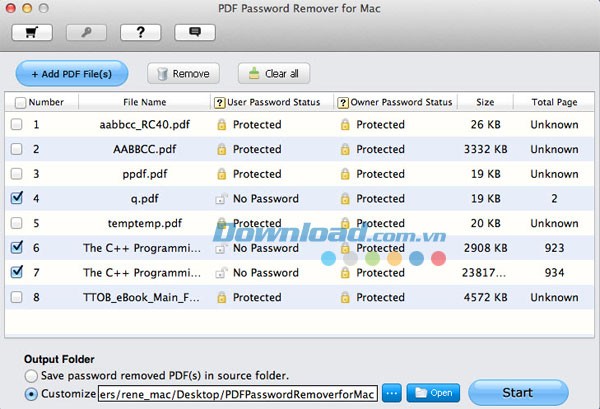Image resolution: width=600 pixels, height=409 pixels.
Task: Open help via question mark icon
Action: [140, 33]
